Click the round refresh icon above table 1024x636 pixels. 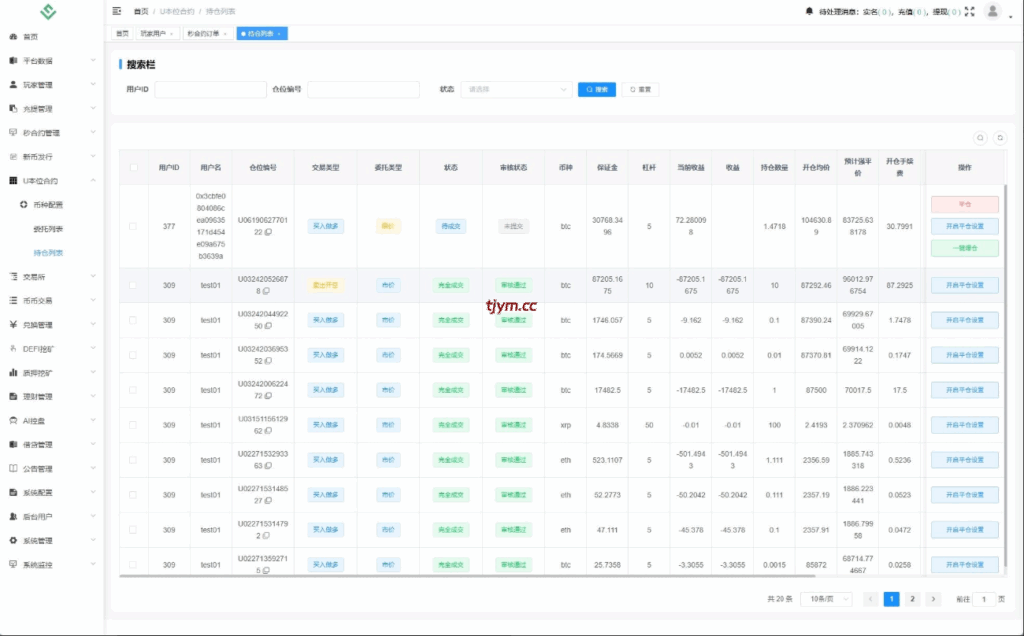pyautogui.click(x=999, y=138)
